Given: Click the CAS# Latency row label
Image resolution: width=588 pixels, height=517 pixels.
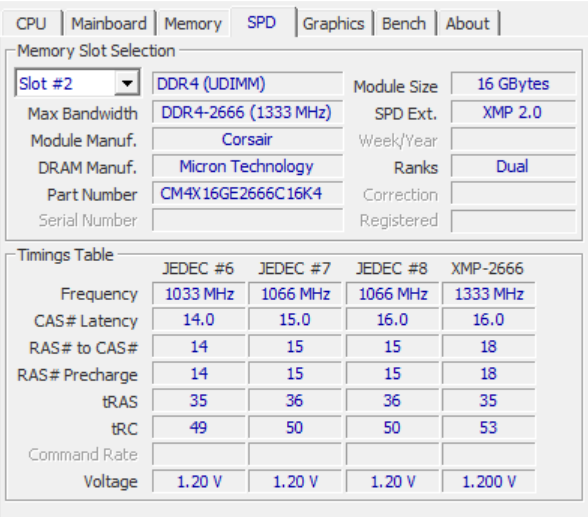Looking at the screenshot, I should click(x=86, y=321).
